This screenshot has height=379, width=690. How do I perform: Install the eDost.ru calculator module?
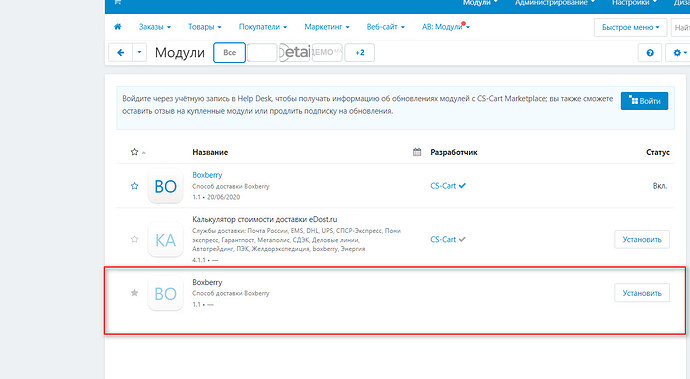(642, 239)
